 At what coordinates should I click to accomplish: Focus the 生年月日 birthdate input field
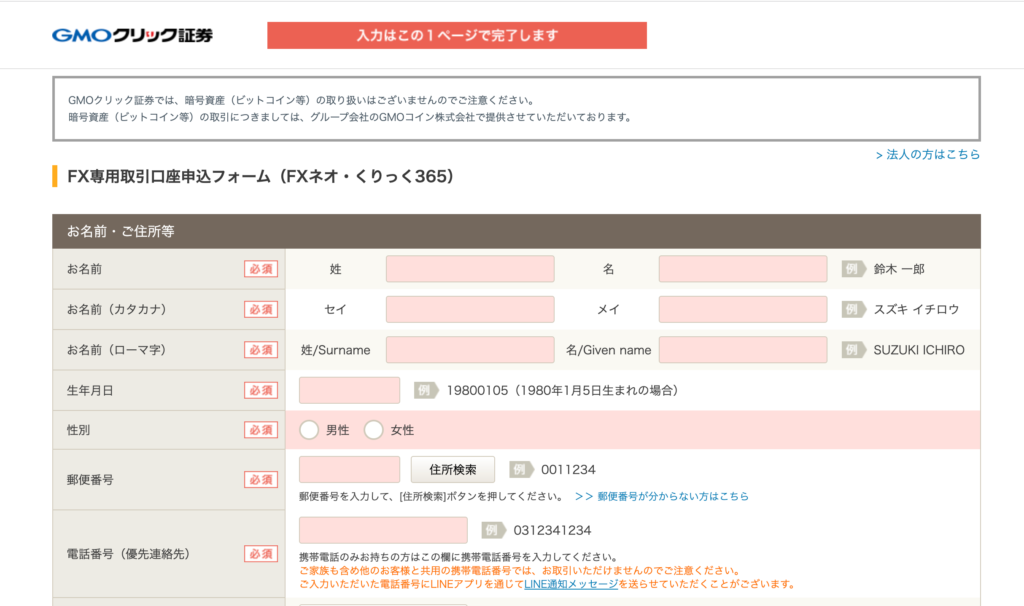(349, 391)
